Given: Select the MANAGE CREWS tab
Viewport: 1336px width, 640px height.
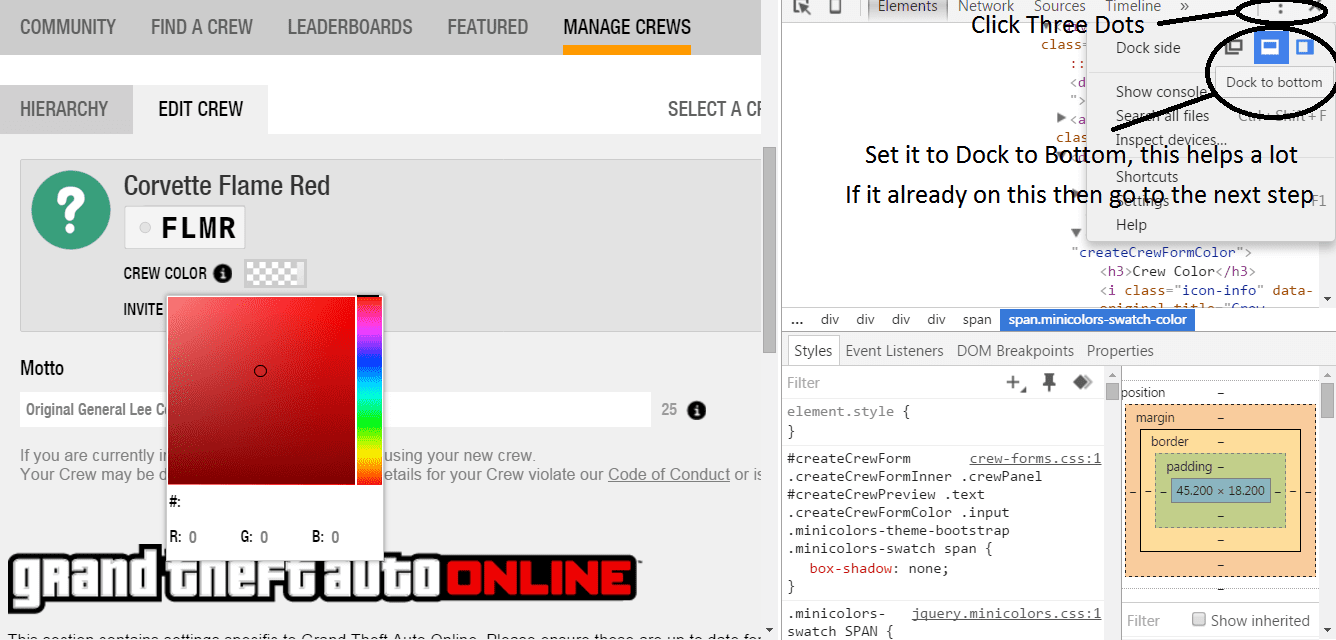Looking at the screenshot, I should 627,27.
